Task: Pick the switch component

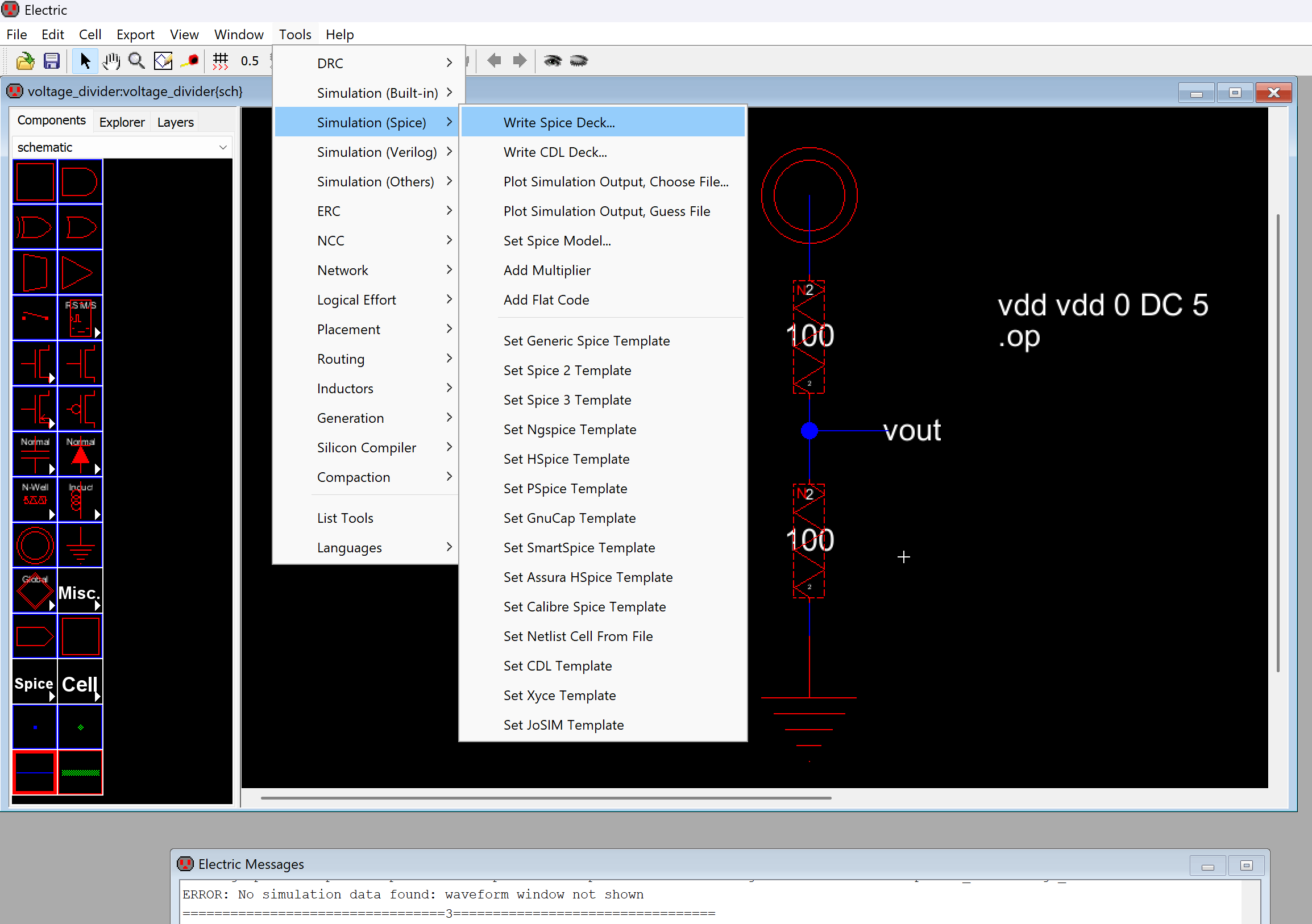Action: [34, 318]
